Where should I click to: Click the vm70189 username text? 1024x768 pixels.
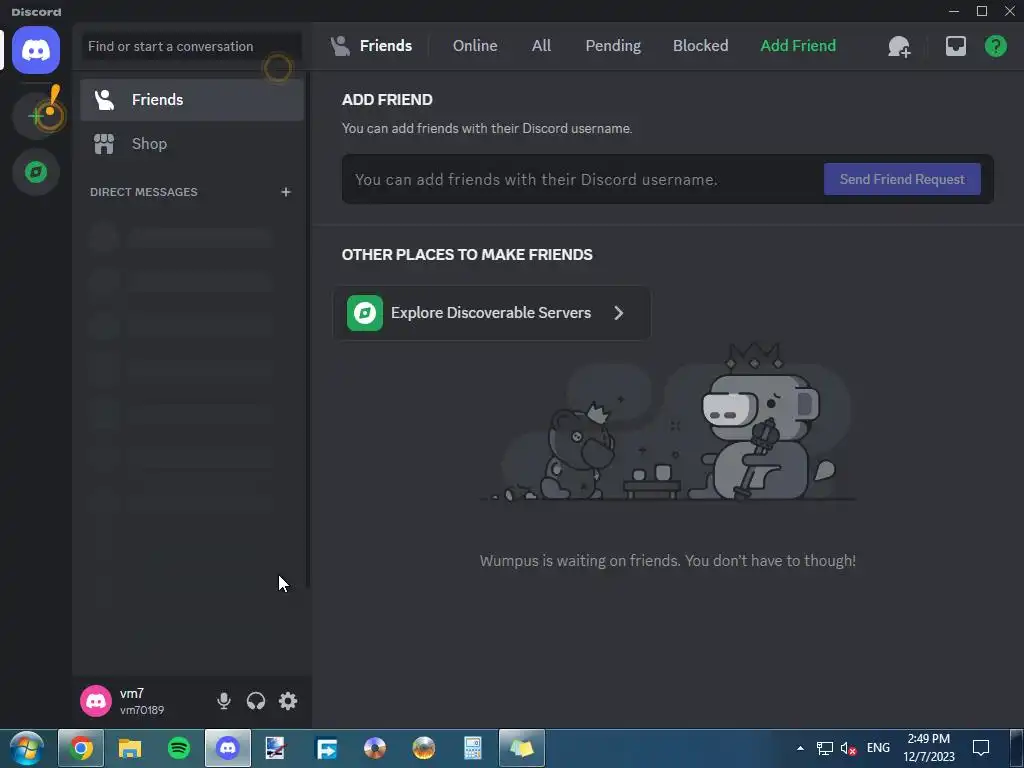click(142, 710)
